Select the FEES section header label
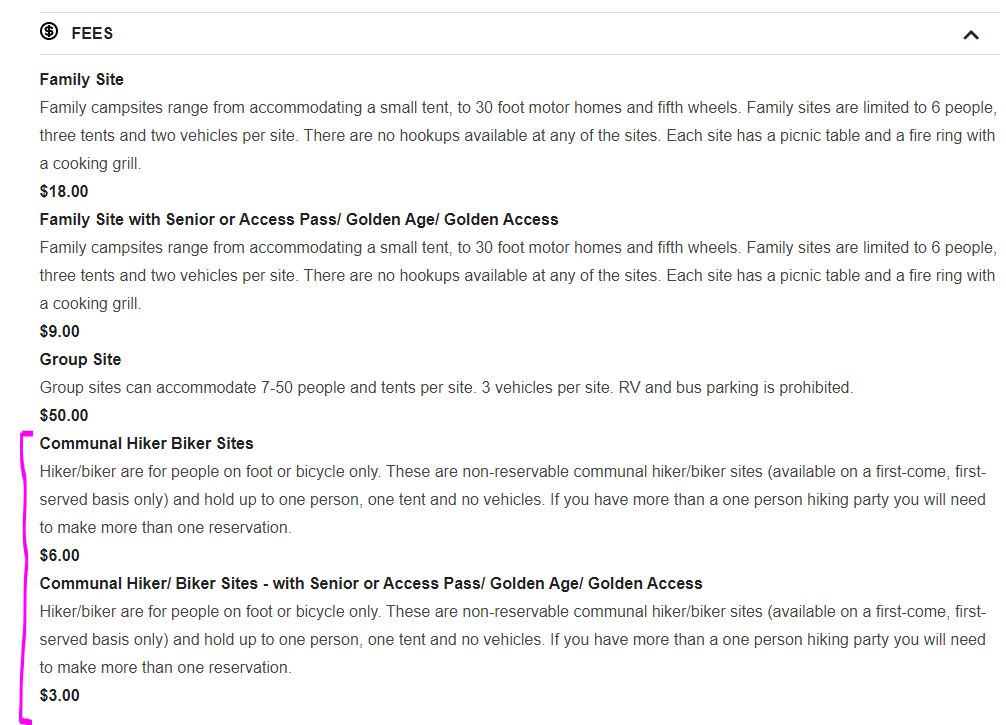The height and width of the screenshot is (725, 1006). 92,33
